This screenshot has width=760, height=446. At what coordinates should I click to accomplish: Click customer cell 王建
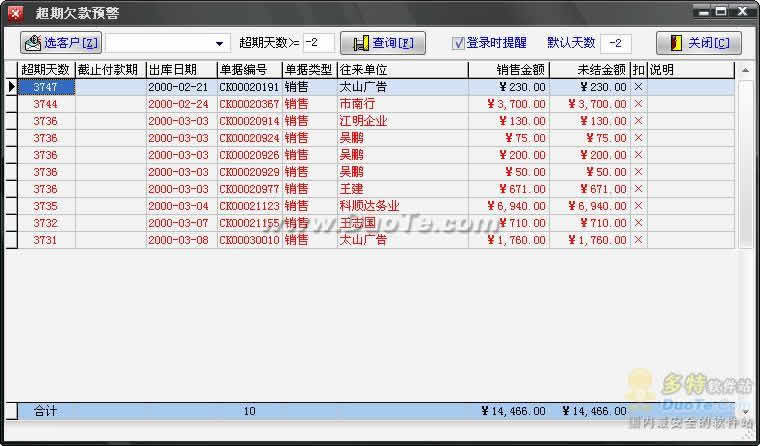click(403, 189)
